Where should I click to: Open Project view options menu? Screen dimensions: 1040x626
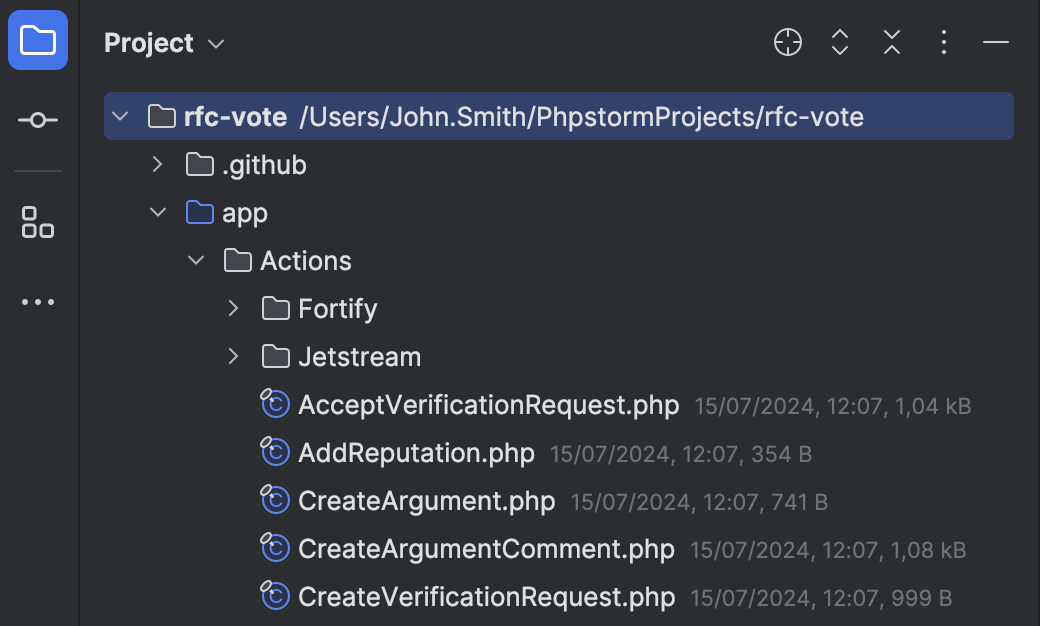pyautogui.click(x=944, y=42)
